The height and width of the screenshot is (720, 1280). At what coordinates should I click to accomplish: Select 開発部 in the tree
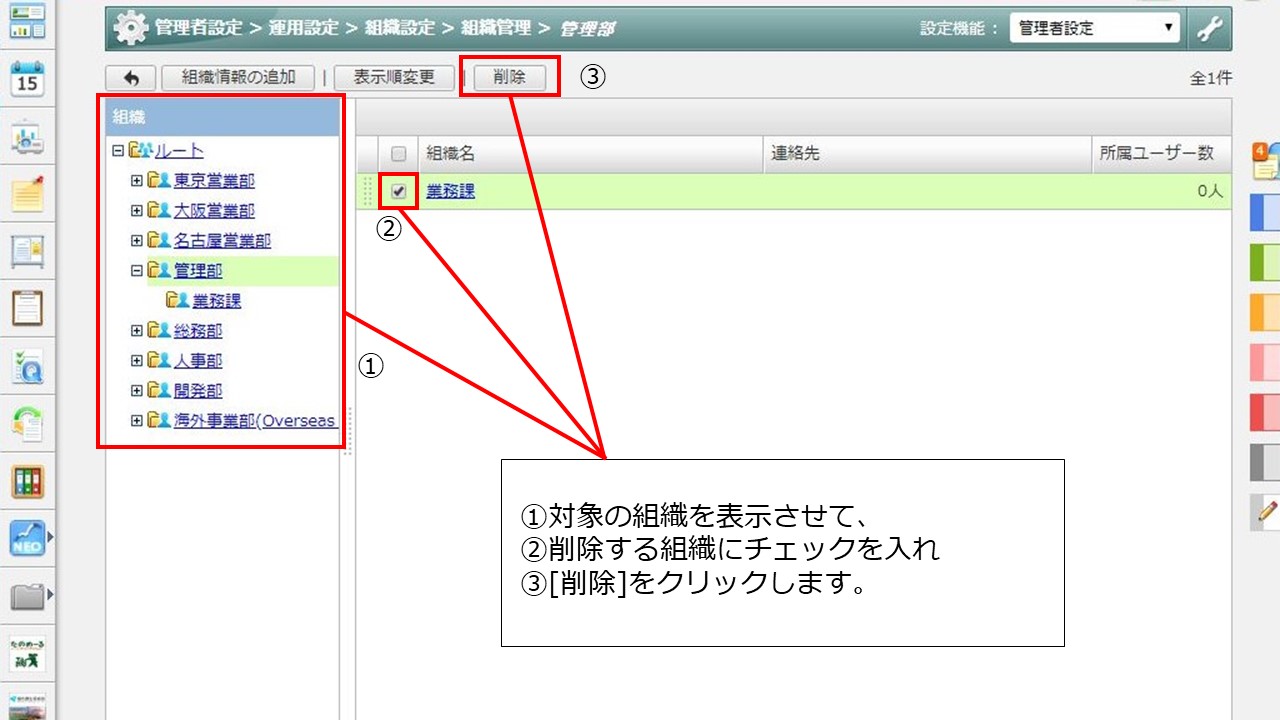click(x=198, y=390)
